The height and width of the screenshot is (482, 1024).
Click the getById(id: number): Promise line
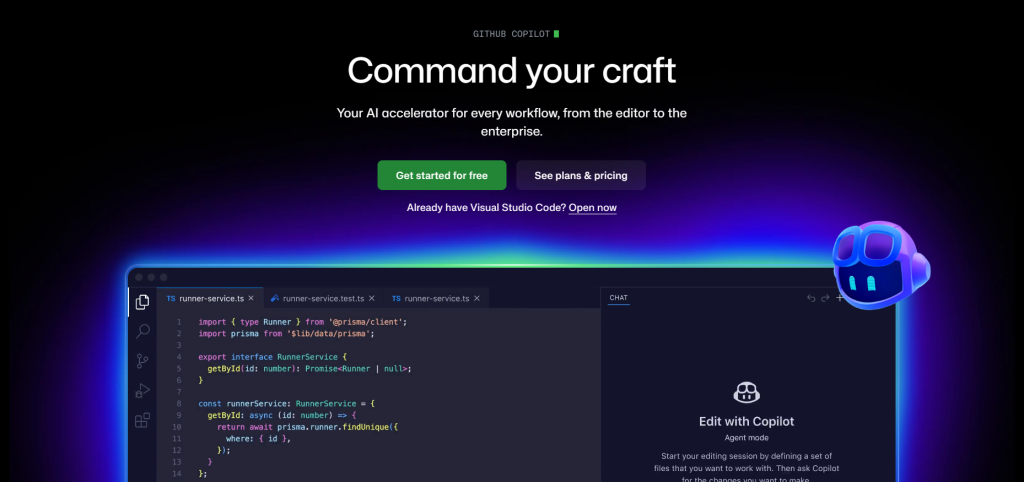pos(310,368)
